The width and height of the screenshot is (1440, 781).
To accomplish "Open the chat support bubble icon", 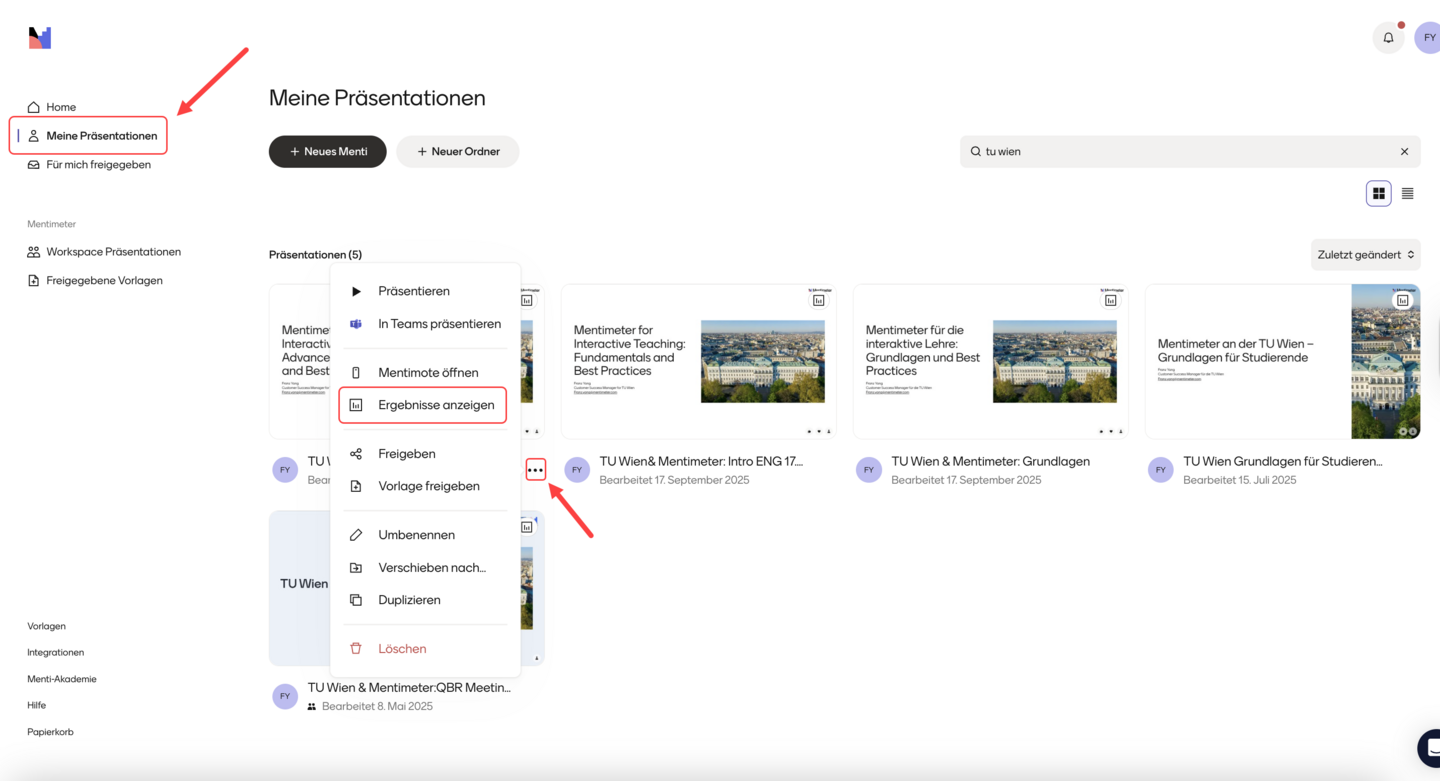I will [1430, 747].
